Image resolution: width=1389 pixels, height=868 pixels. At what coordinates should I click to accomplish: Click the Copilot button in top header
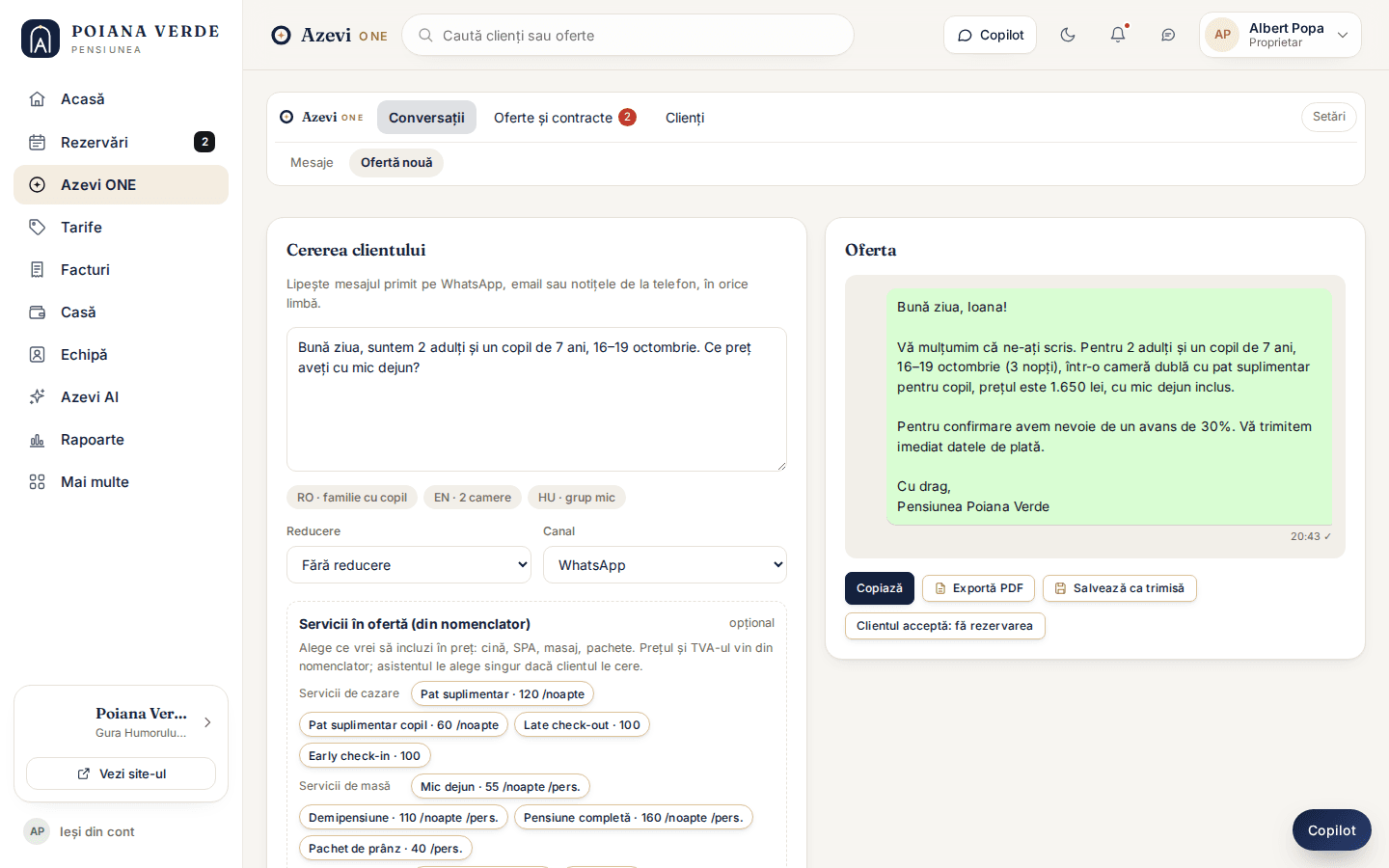990,35
